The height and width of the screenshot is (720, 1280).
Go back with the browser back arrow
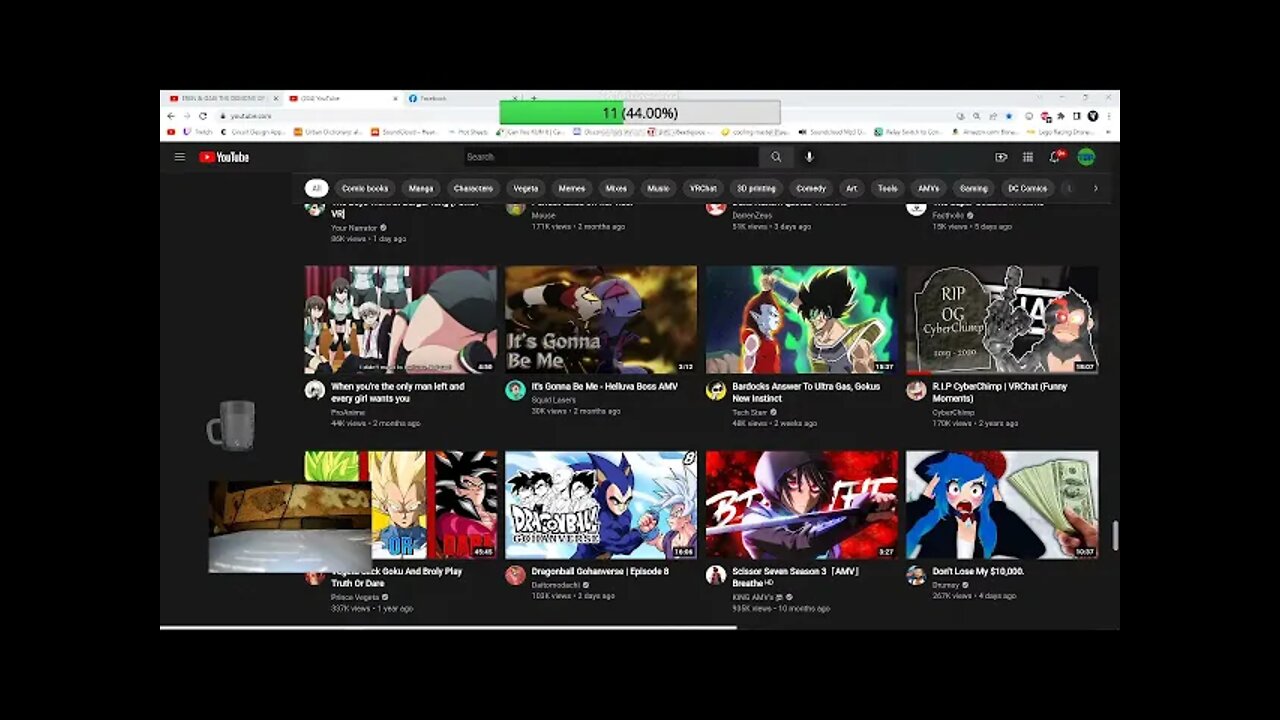pyautogui.click(x=171, y=116)
